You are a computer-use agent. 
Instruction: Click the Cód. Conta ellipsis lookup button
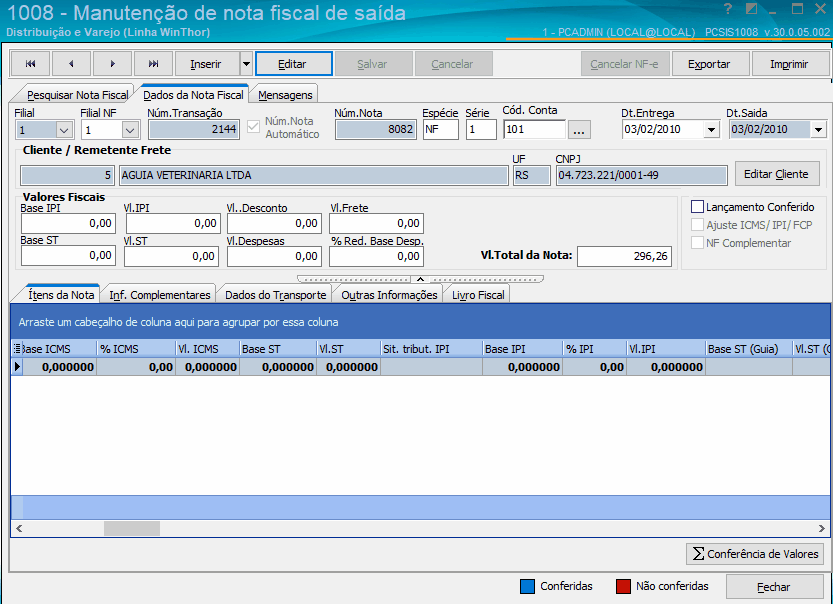coord(579,130)
